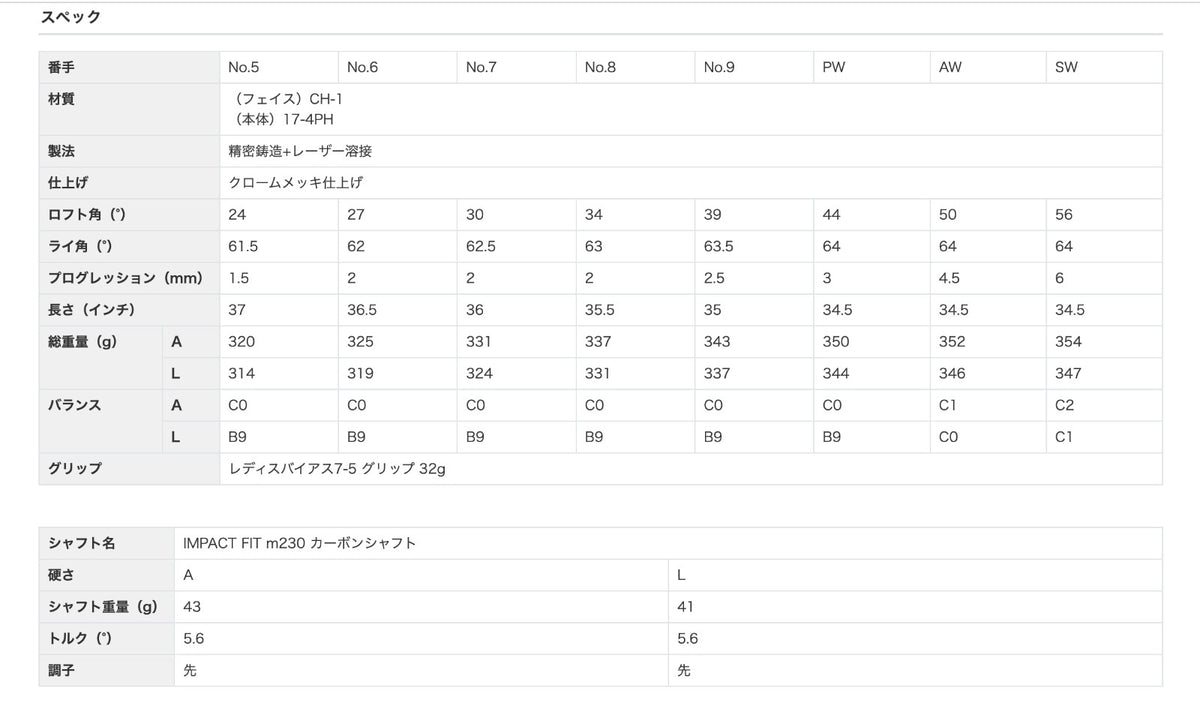
Task: Click the ライ角 row label
Action: pos(80,247)
